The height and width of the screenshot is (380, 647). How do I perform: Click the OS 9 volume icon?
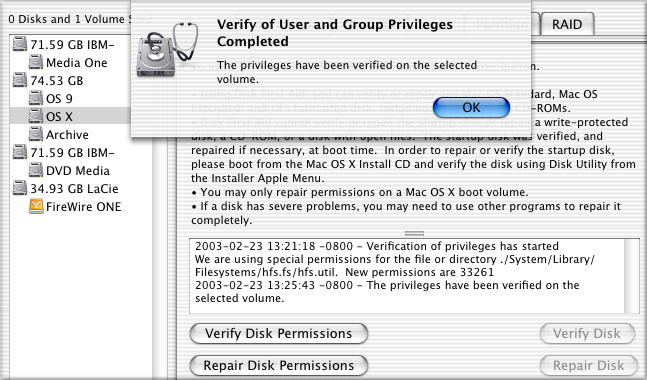tap(36, 98)
